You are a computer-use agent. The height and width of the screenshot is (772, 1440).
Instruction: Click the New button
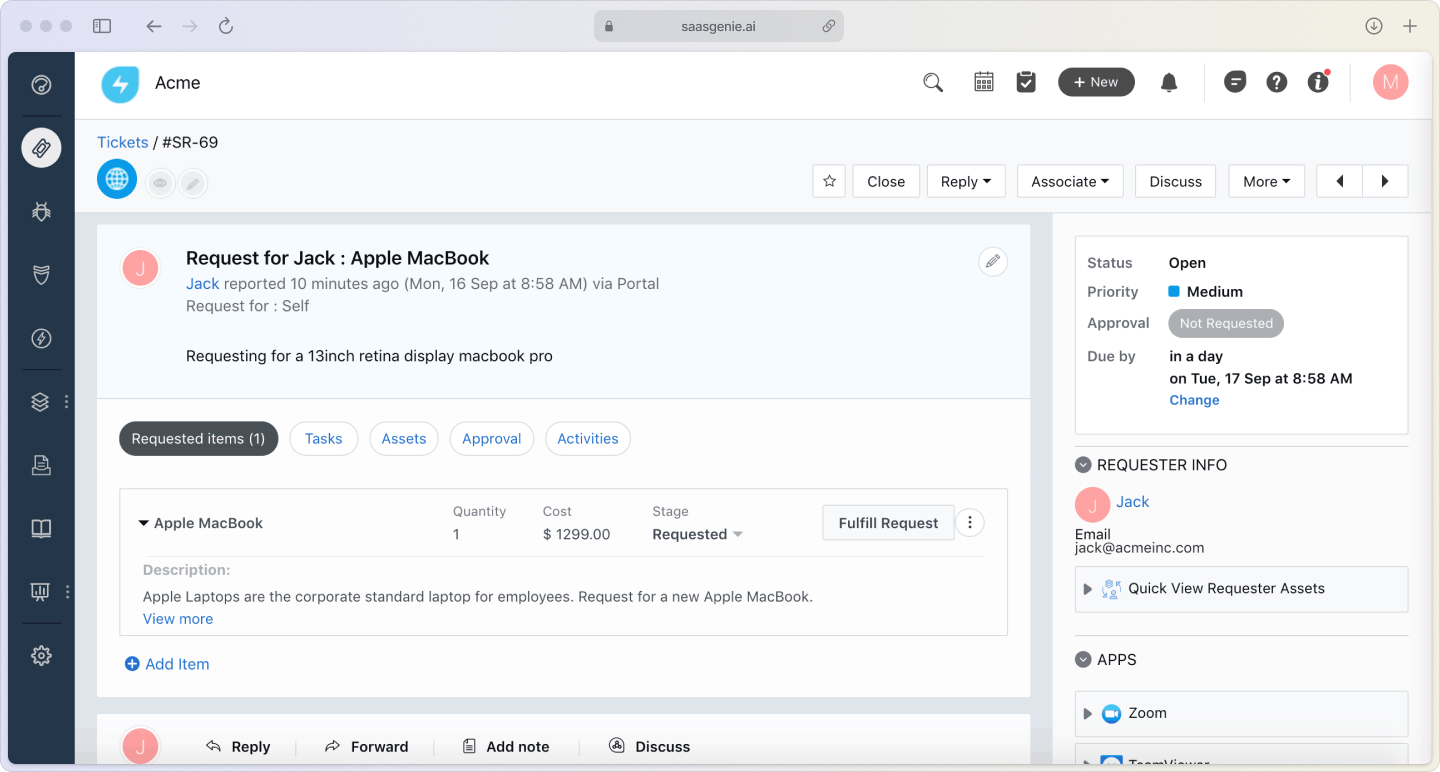[x=1096, y=82]
